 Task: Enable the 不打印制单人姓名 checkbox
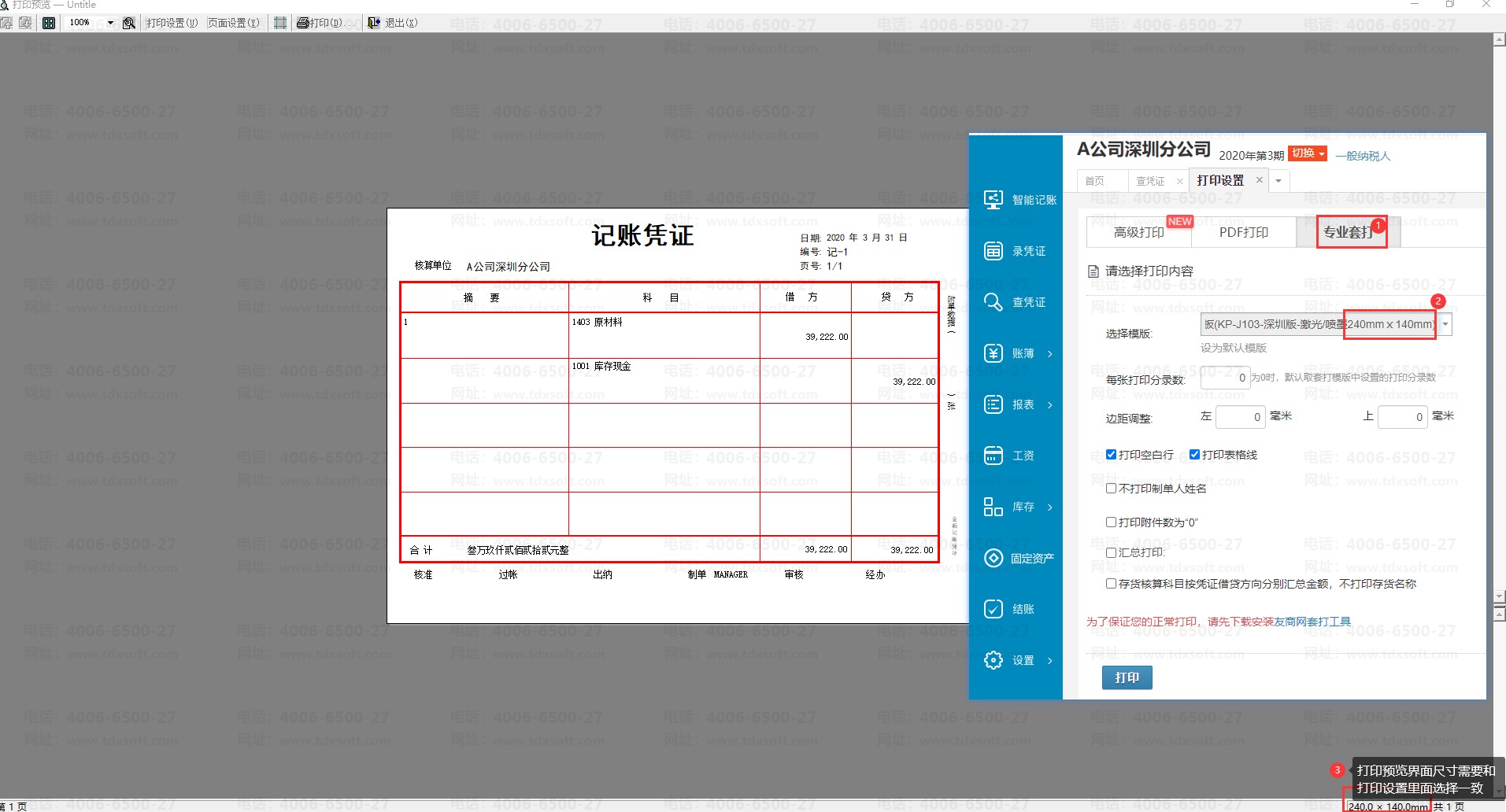tap(1111, 489)
